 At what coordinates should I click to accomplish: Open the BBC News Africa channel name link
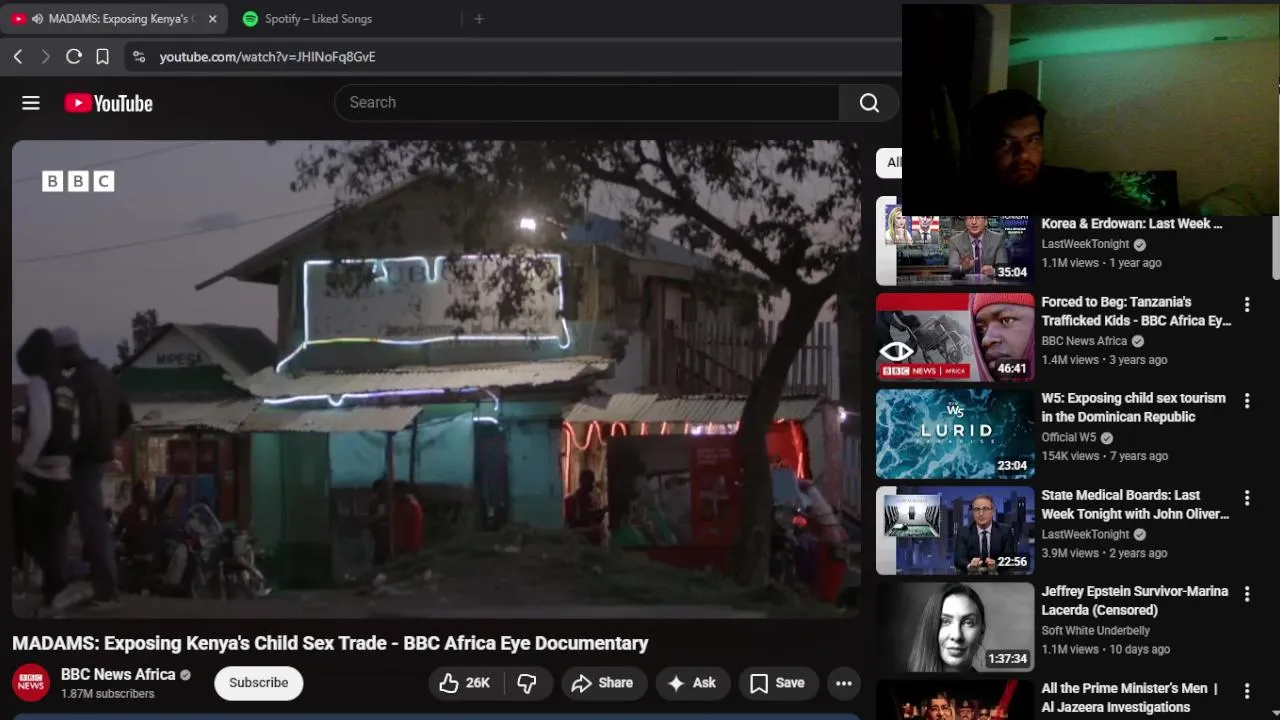coord(118,675)
